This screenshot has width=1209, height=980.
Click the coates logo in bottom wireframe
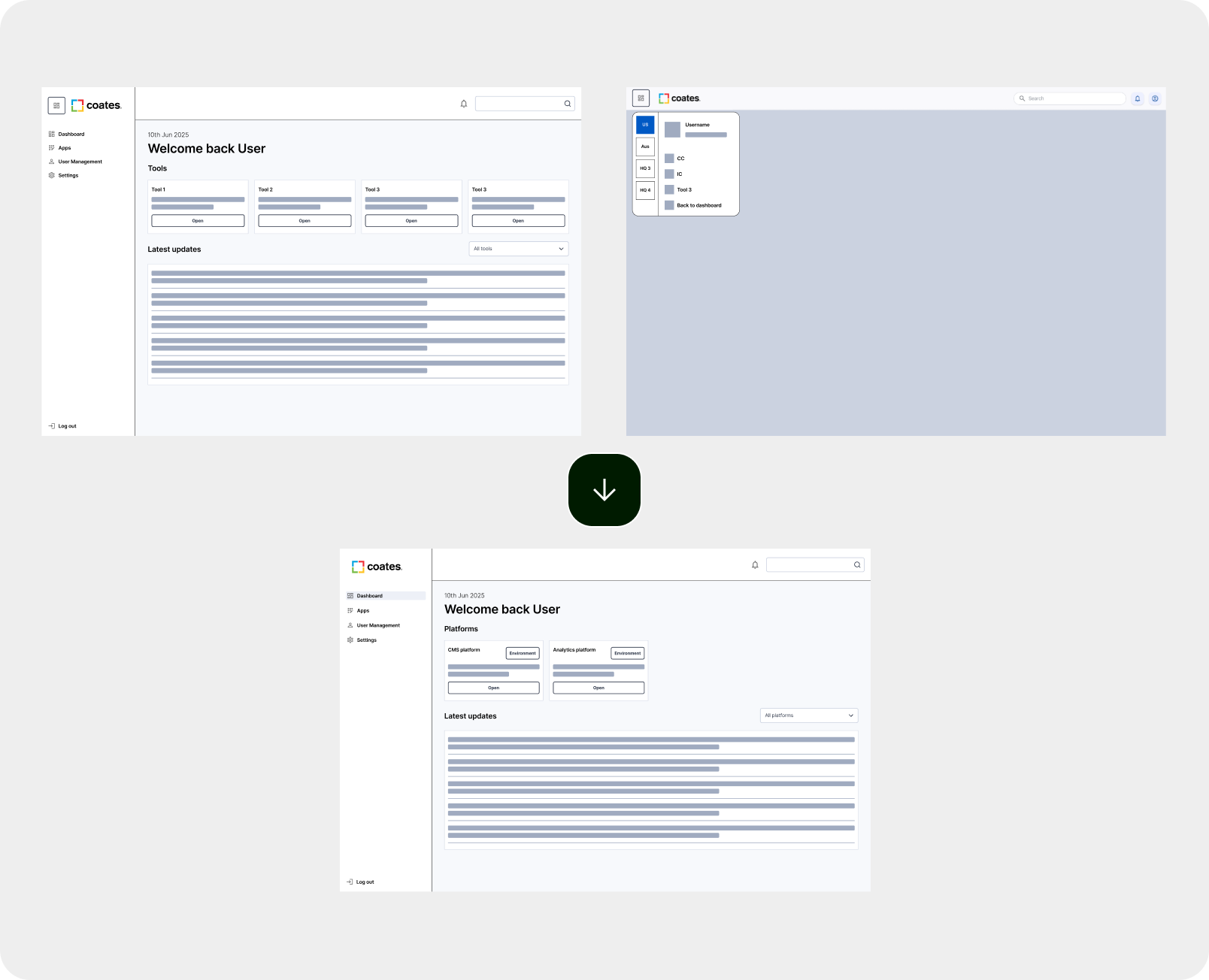point(377,567)
